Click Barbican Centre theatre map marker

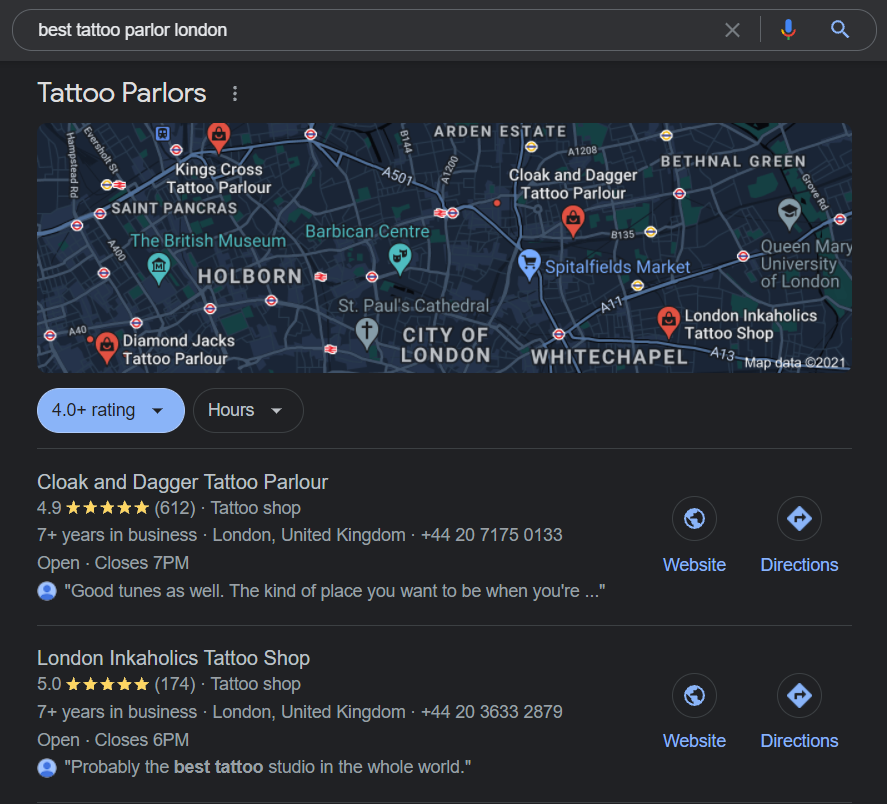coord(400,259)
